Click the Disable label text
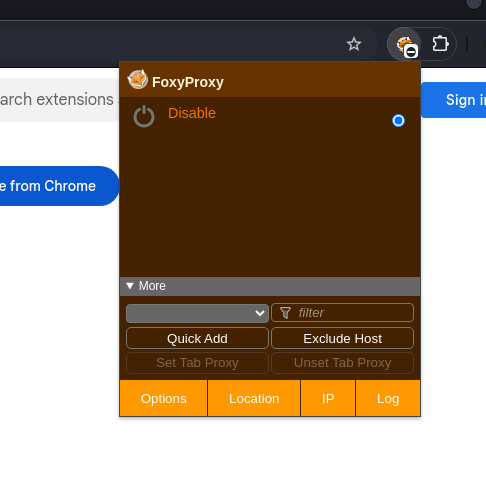This screenshot has height=481, width=486. coord(192,113)
